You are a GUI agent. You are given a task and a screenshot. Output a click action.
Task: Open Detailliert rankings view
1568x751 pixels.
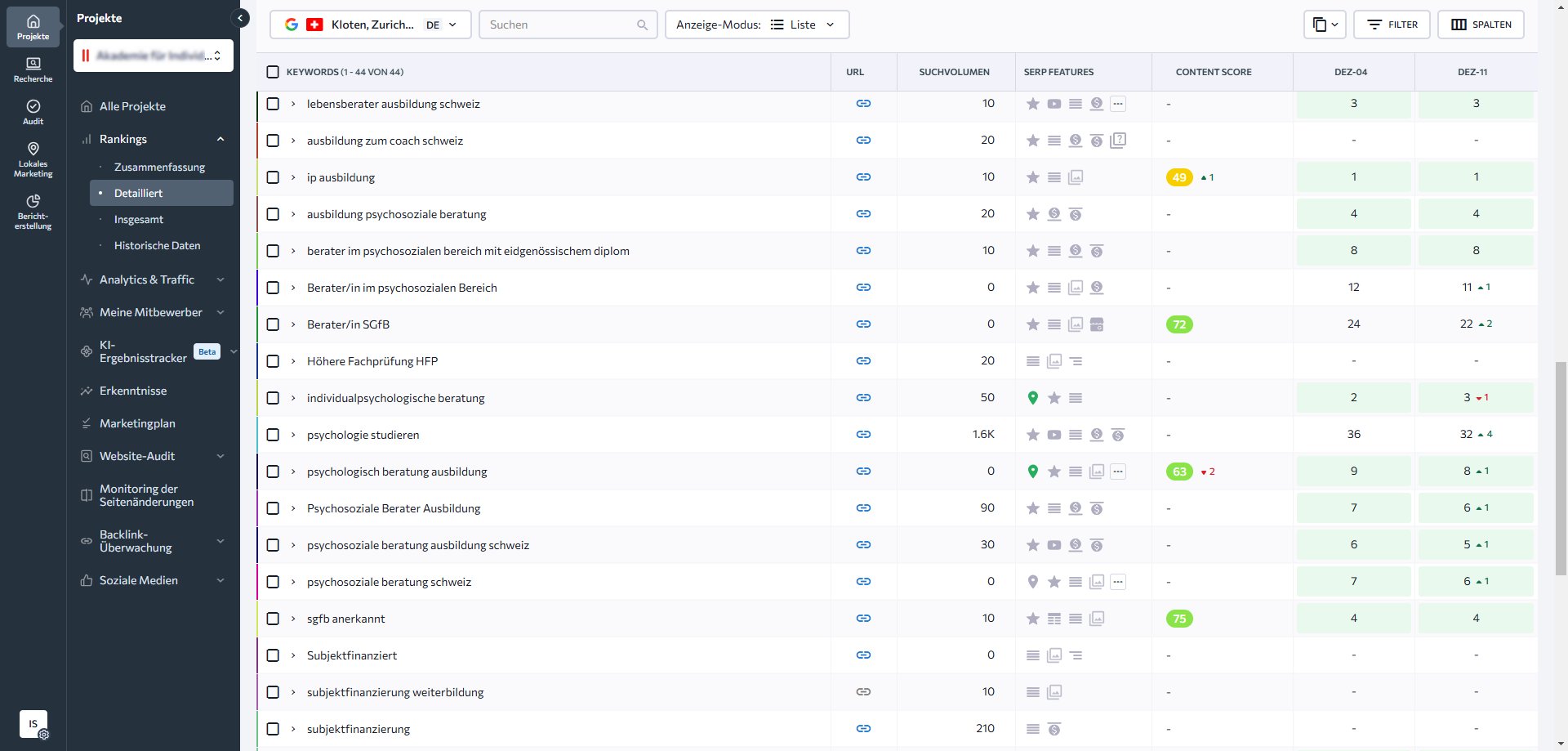[162, 193]
